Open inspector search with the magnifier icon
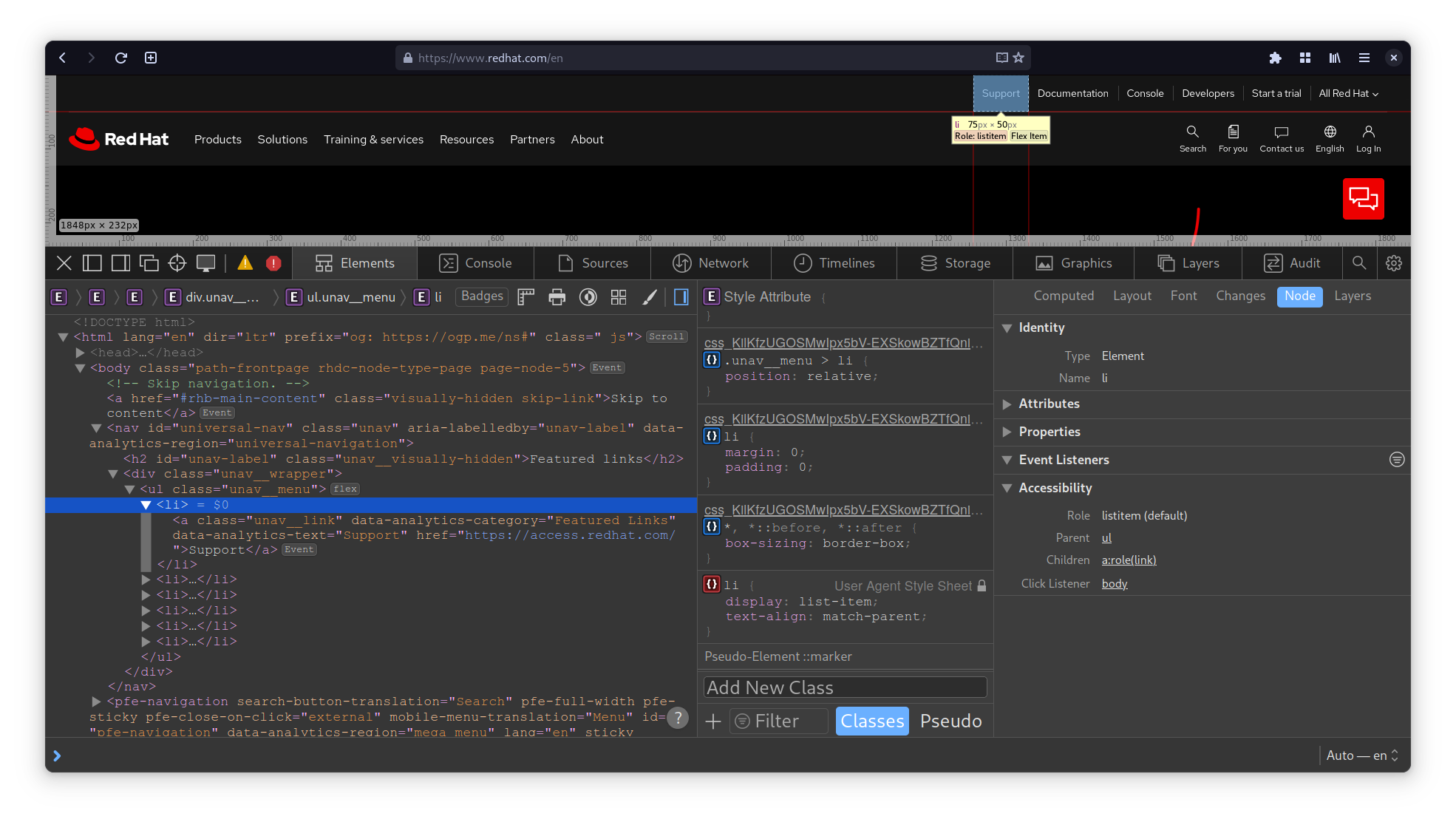This screenshot has width=1456, height=822. 1360,263
